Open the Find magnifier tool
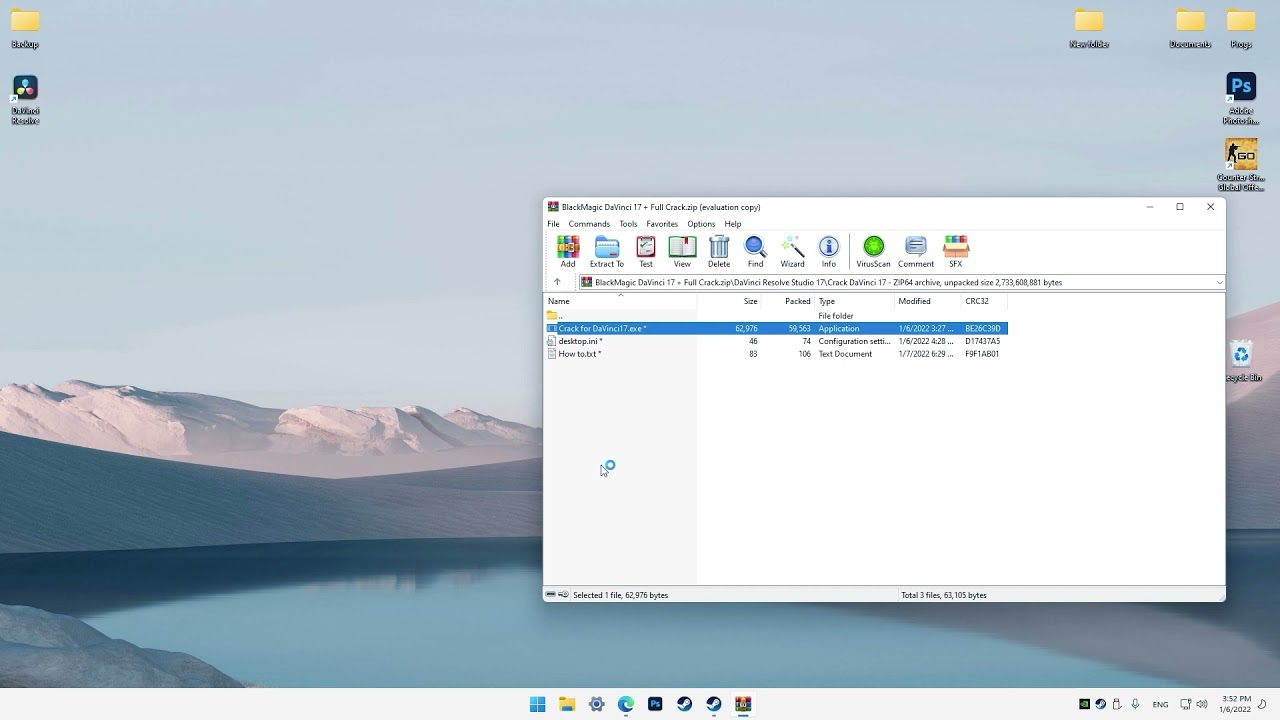Screen dimensions: 1280x720 (x=756, y=252)
